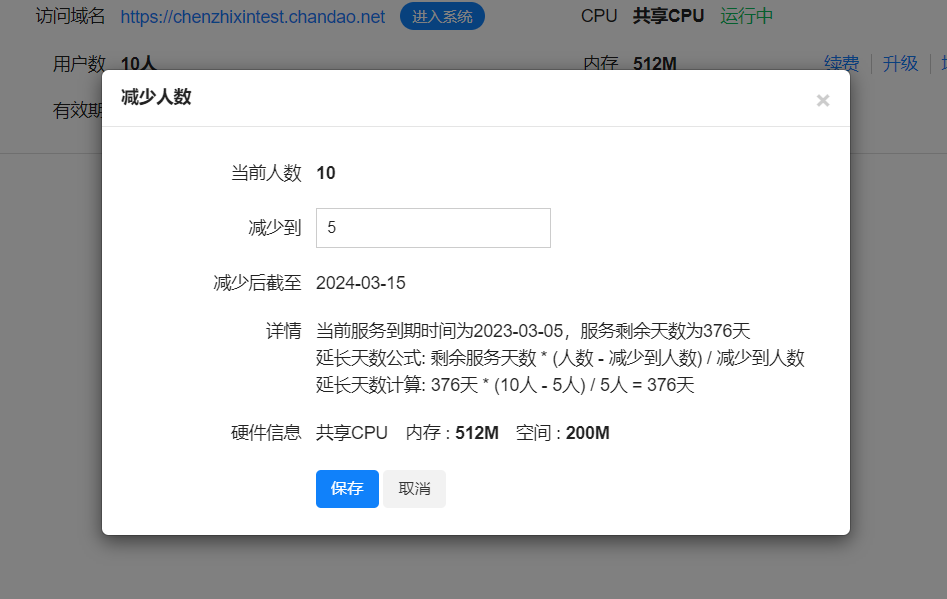Click the 续费 renewal link
Viewport: 947px width, 599px height.
point(841,63)
